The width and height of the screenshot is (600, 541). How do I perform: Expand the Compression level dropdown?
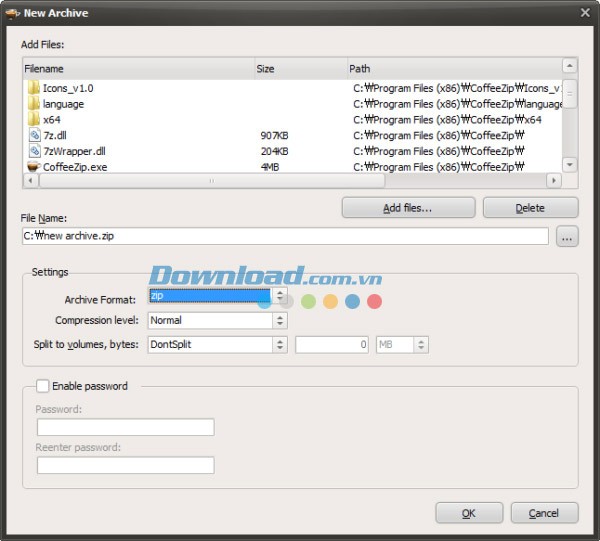pyautogui.click(x=279, y=321)
